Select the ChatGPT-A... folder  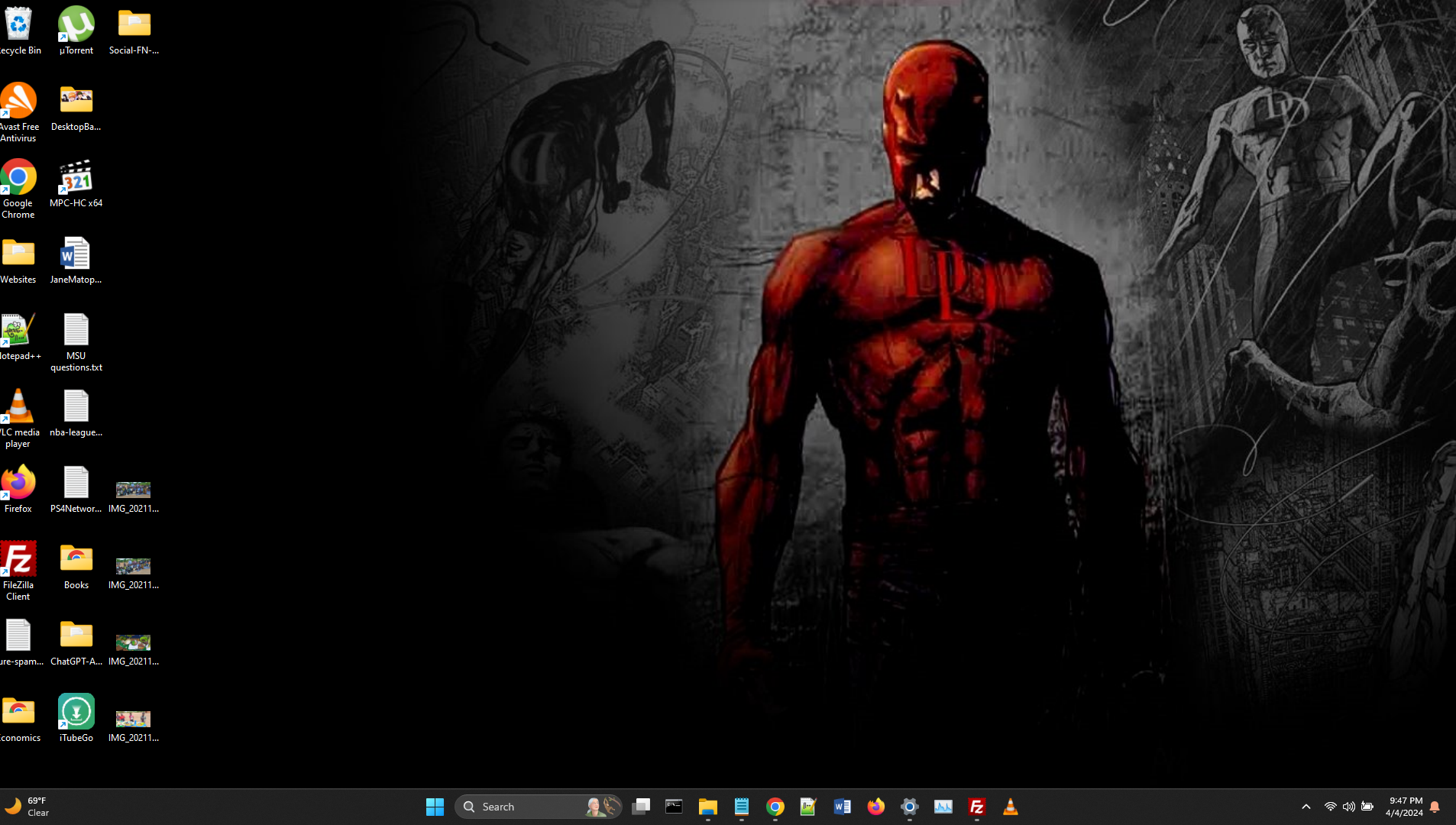[76, 642]
